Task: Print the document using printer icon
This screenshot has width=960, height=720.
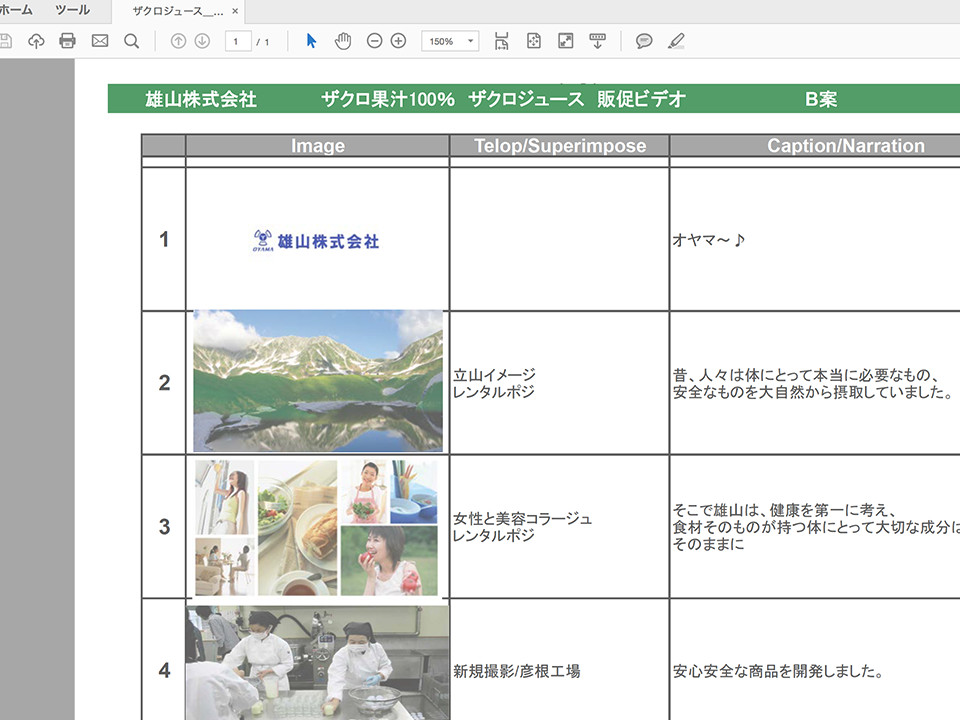Action: pos(67,41)
